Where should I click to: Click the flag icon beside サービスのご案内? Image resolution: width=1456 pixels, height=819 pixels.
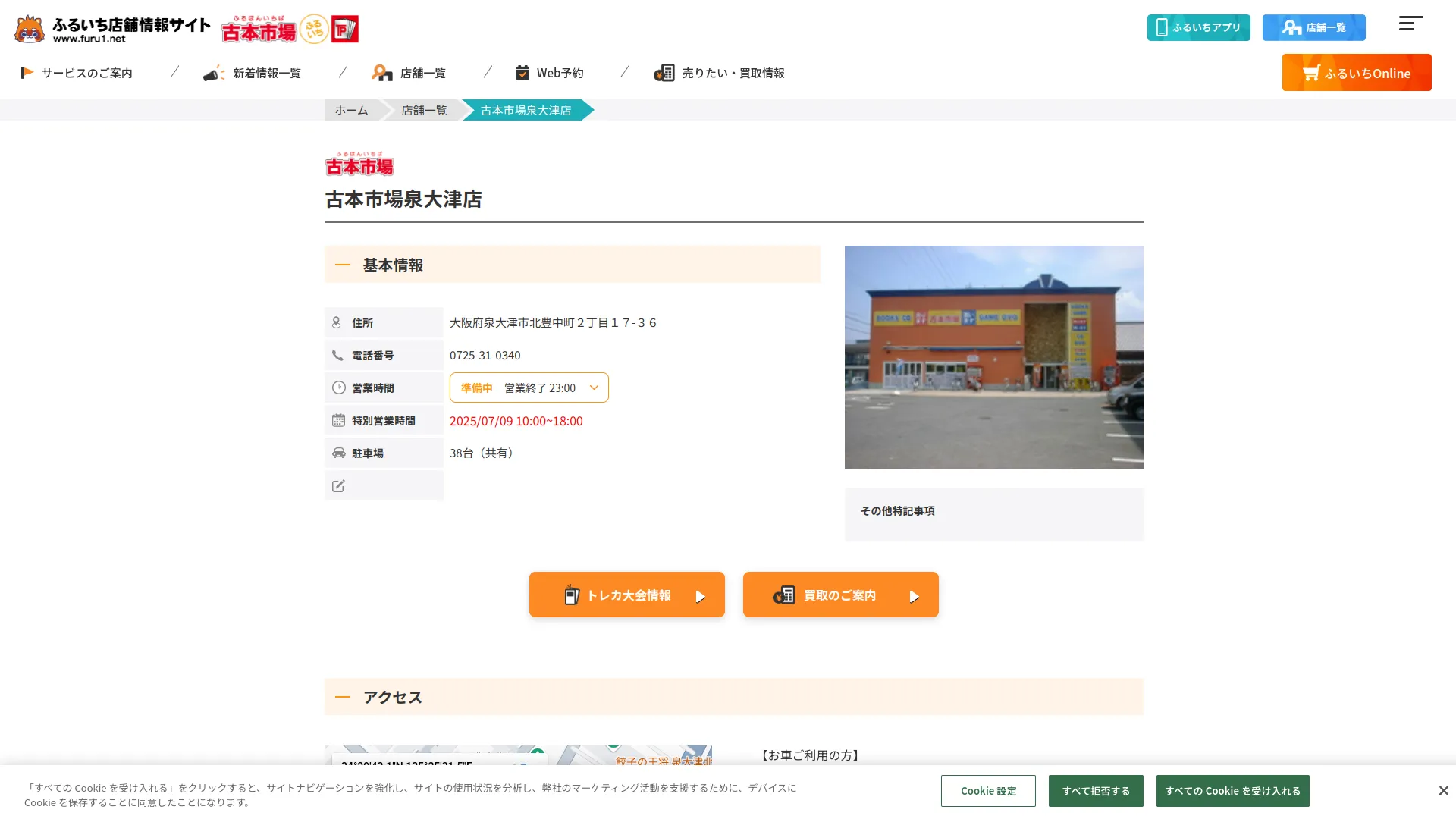coord(27,73)
